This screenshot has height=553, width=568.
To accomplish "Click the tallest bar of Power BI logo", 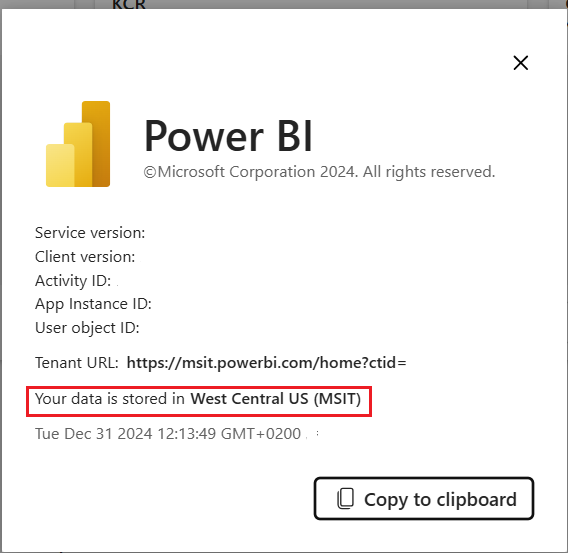I will point(96,144).
